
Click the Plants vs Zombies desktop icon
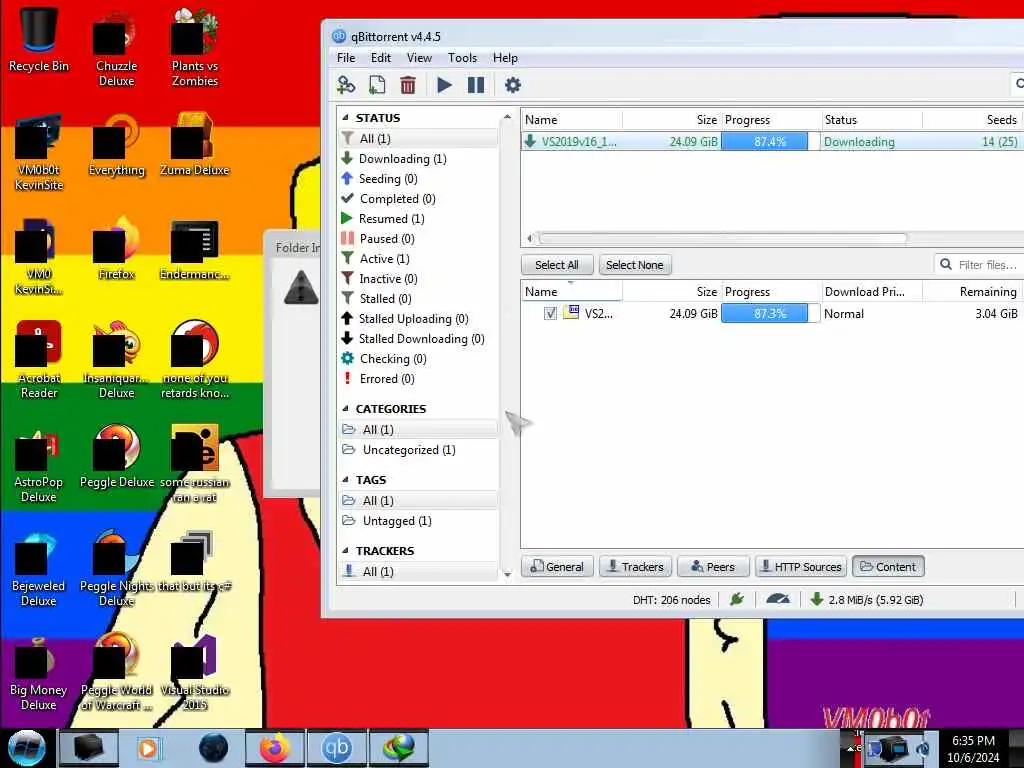coord(195,47)
